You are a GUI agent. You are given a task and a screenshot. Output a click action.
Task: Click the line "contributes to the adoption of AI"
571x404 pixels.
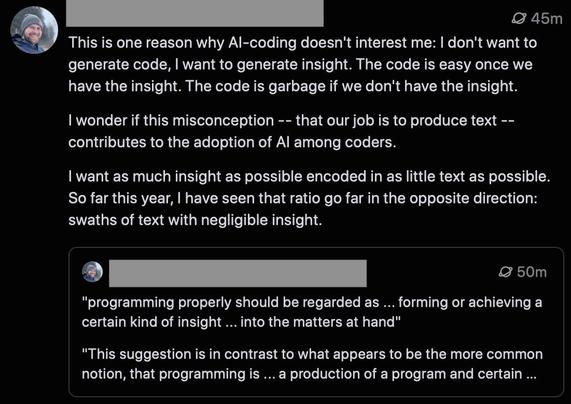pyautogui.click(x=232, y=142)
